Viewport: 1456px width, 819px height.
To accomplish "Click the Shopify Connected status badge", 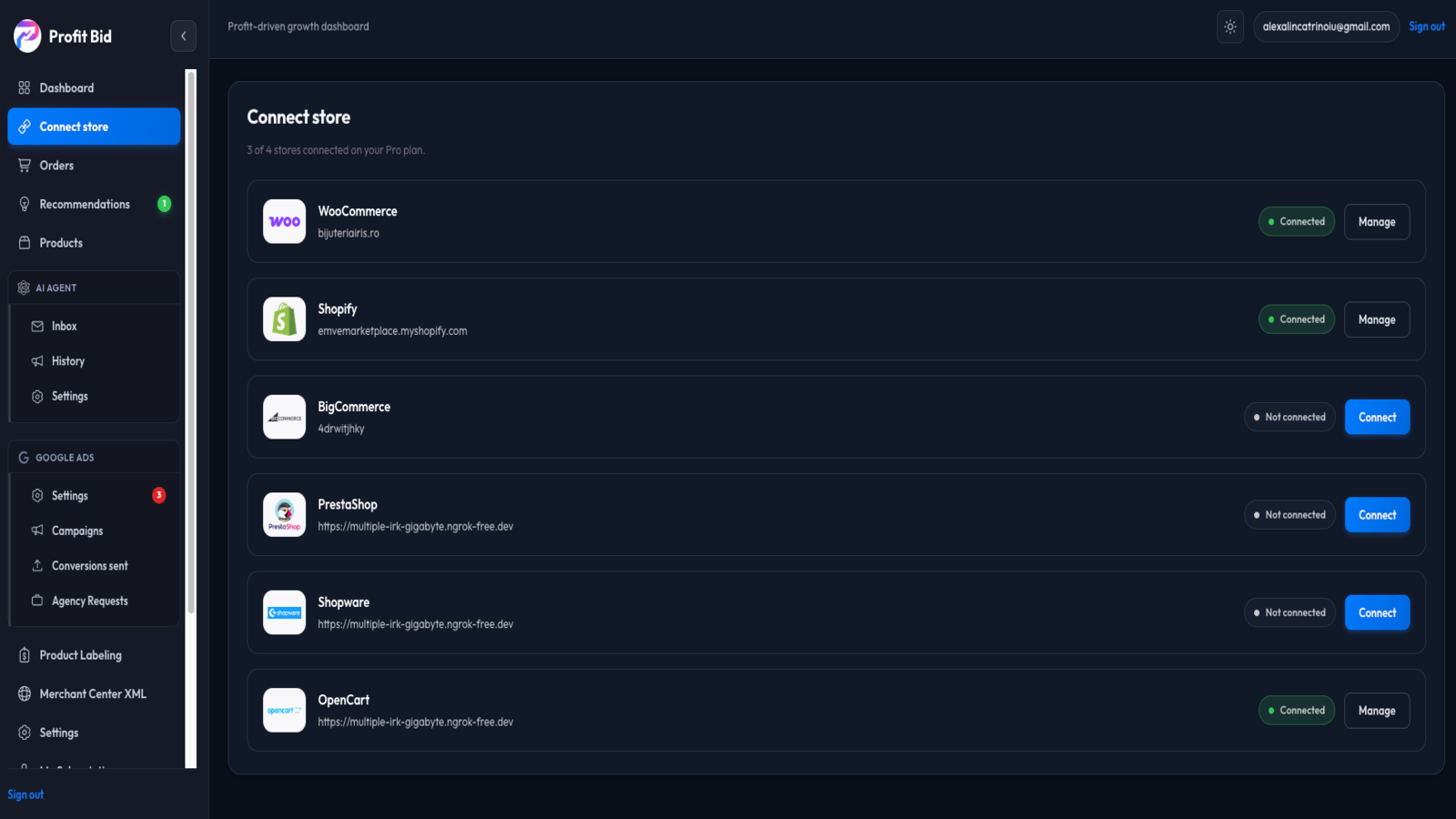I will (1297, 319).
